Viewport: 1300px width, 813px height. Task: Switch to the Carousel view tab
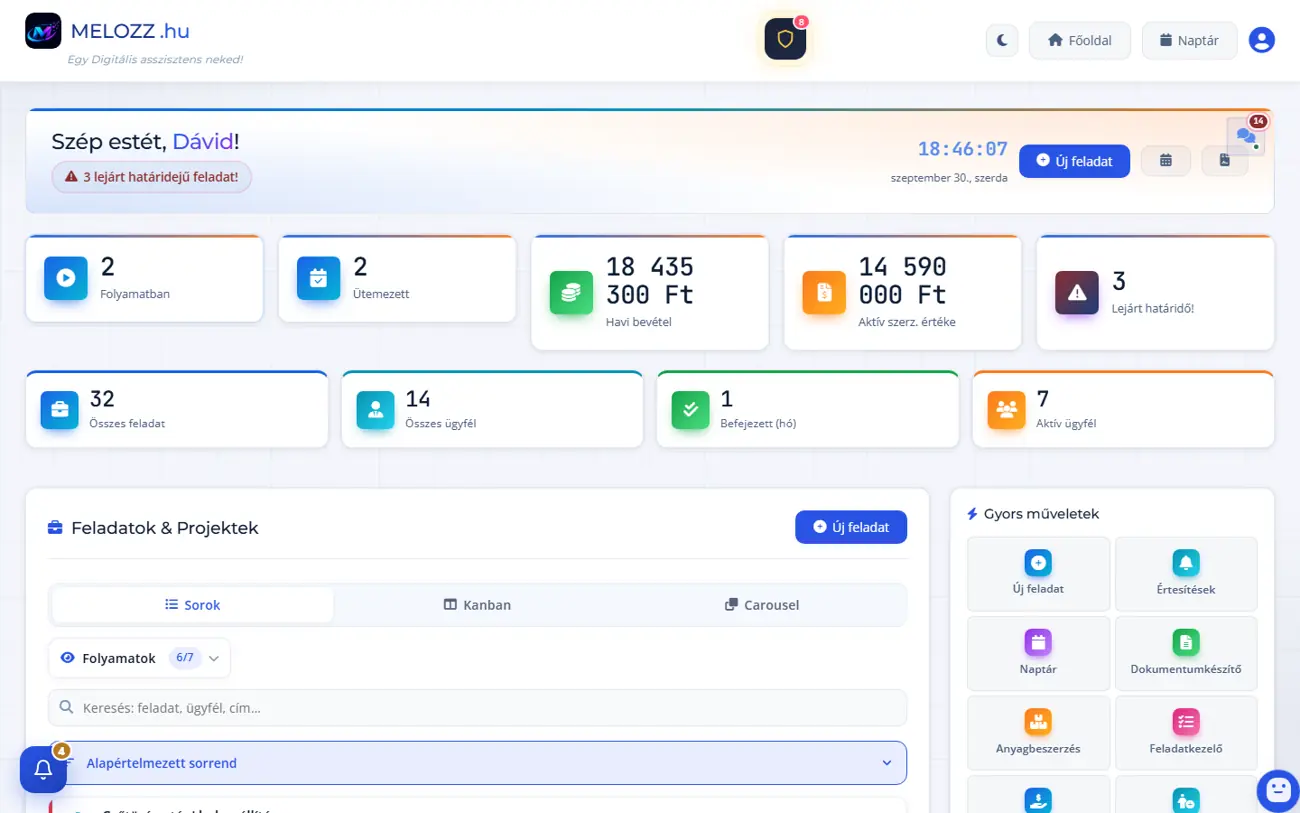coord(762,605)
